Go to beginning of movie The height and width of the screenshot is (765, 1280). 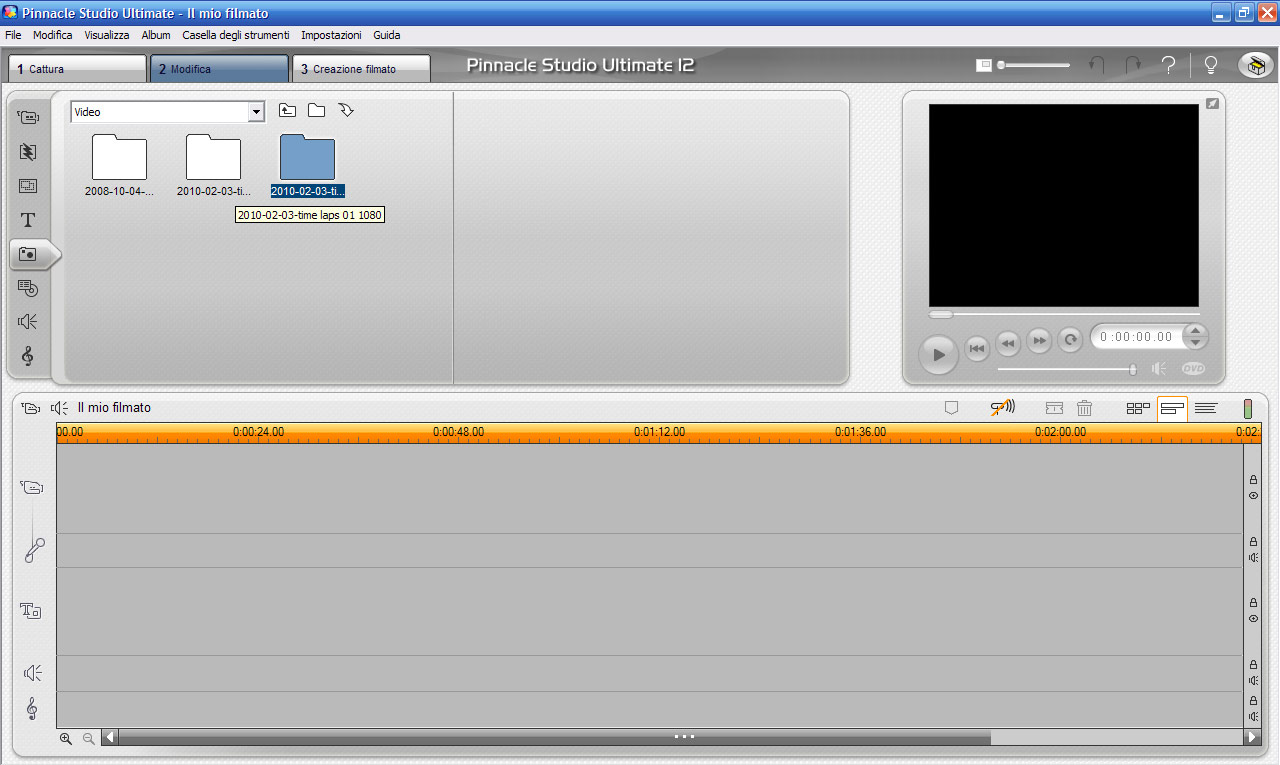[x=977, y=347]
